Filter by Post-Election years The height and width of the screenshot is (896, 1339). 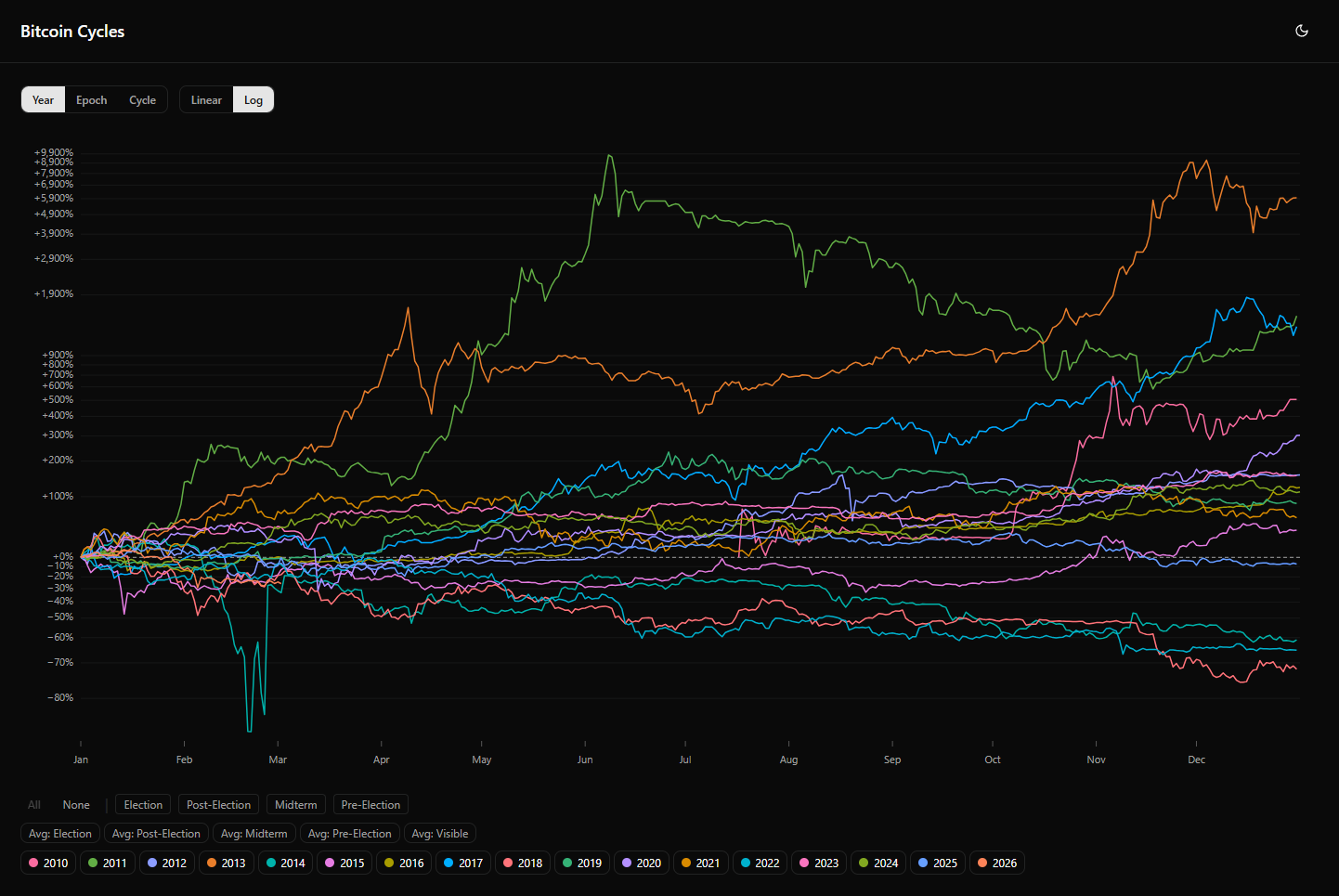219,805
